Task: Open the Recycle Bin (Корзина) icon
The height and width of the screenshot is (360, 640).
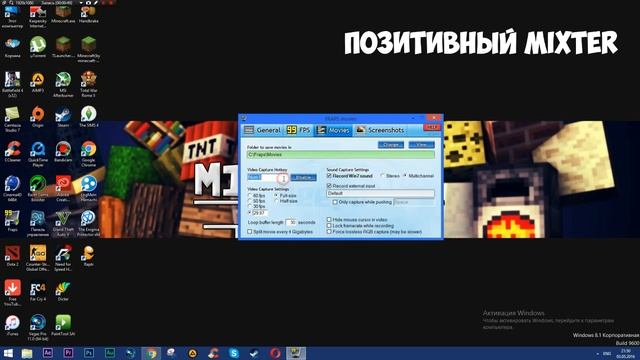Action: tap(12, 47)
